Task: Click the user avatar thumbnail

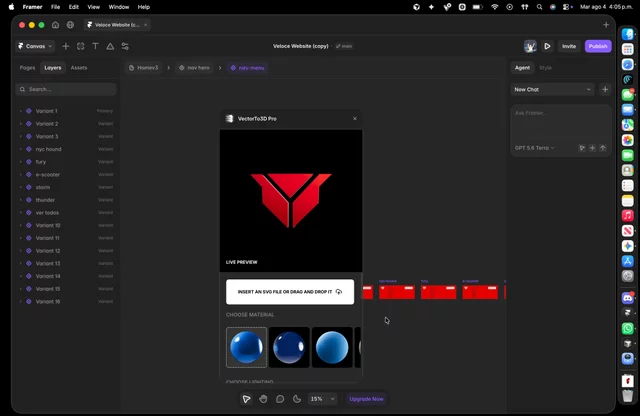Action: tap(530, 46)
